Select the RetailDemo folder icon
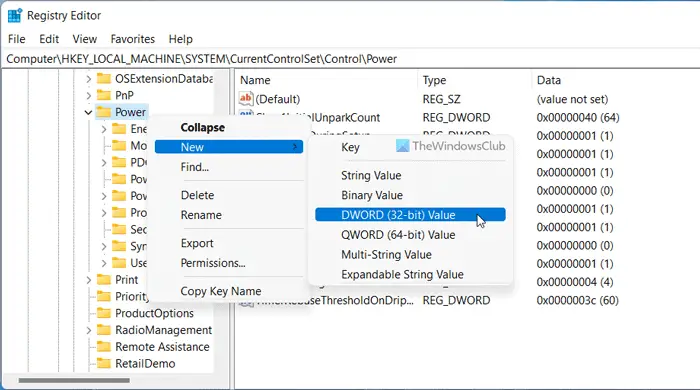This screenshot has width=700, height=390. click(x=104, y=364)
